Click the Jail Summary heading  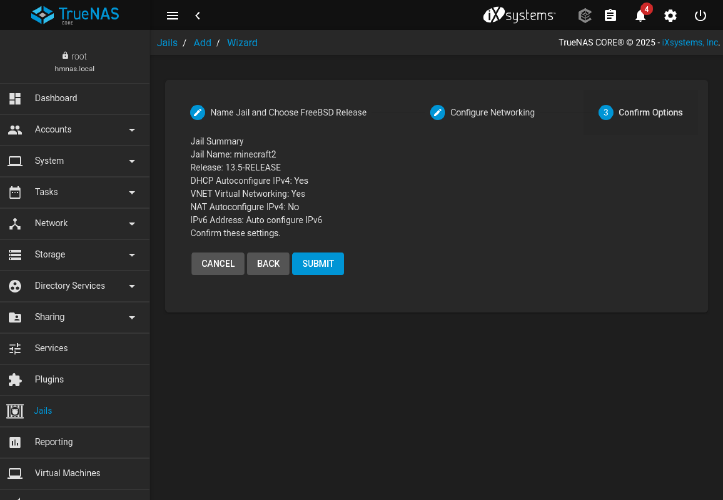217,142
